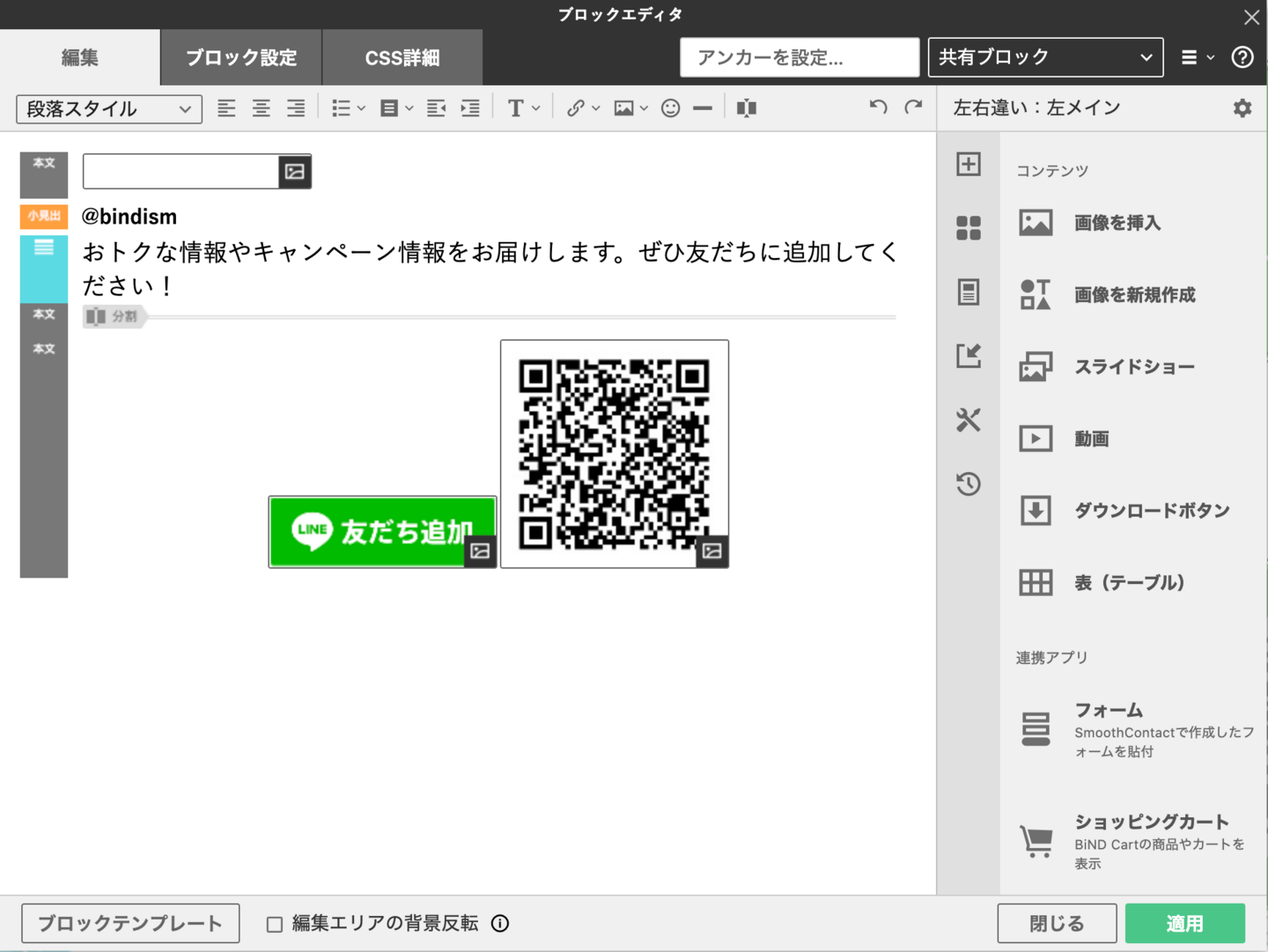The height and width of the screenshot is (952, 1268).
Task: Click the アンカーを設定 input field
Action: [x=800, y=57]
